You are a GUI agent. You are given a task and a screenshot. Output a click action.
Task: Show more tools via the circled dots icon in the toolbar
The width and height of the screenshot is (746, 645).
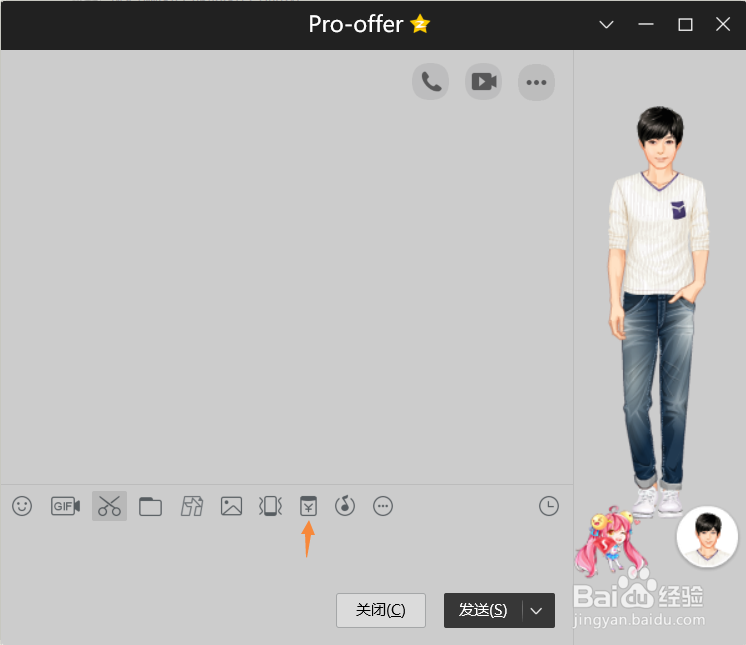[x=383, y=506]
